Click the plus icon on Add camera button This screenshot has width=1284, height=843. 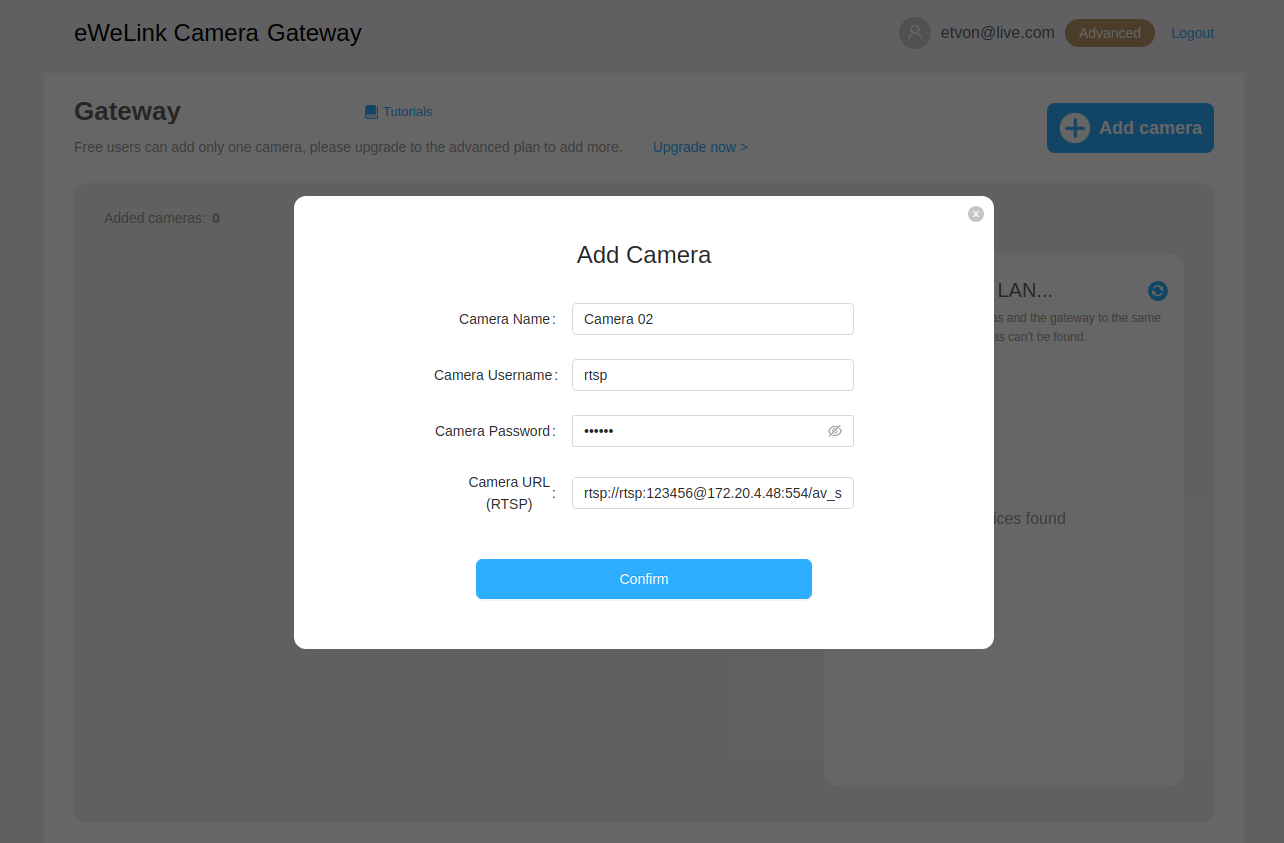[x=1073, y=128]
